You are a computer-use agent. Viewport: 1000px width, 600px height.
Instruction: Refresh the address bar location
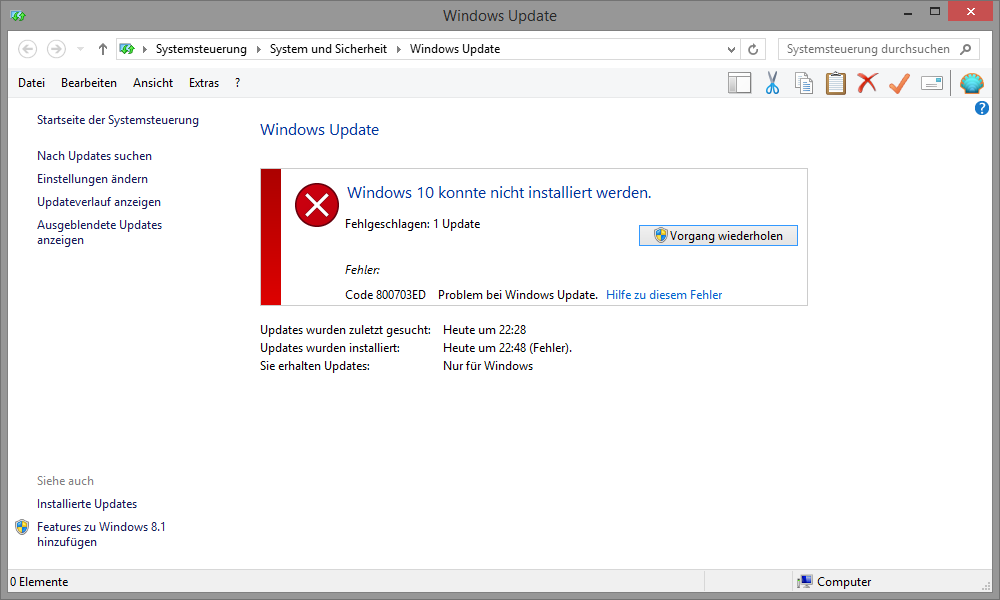(x=753, y=49)
